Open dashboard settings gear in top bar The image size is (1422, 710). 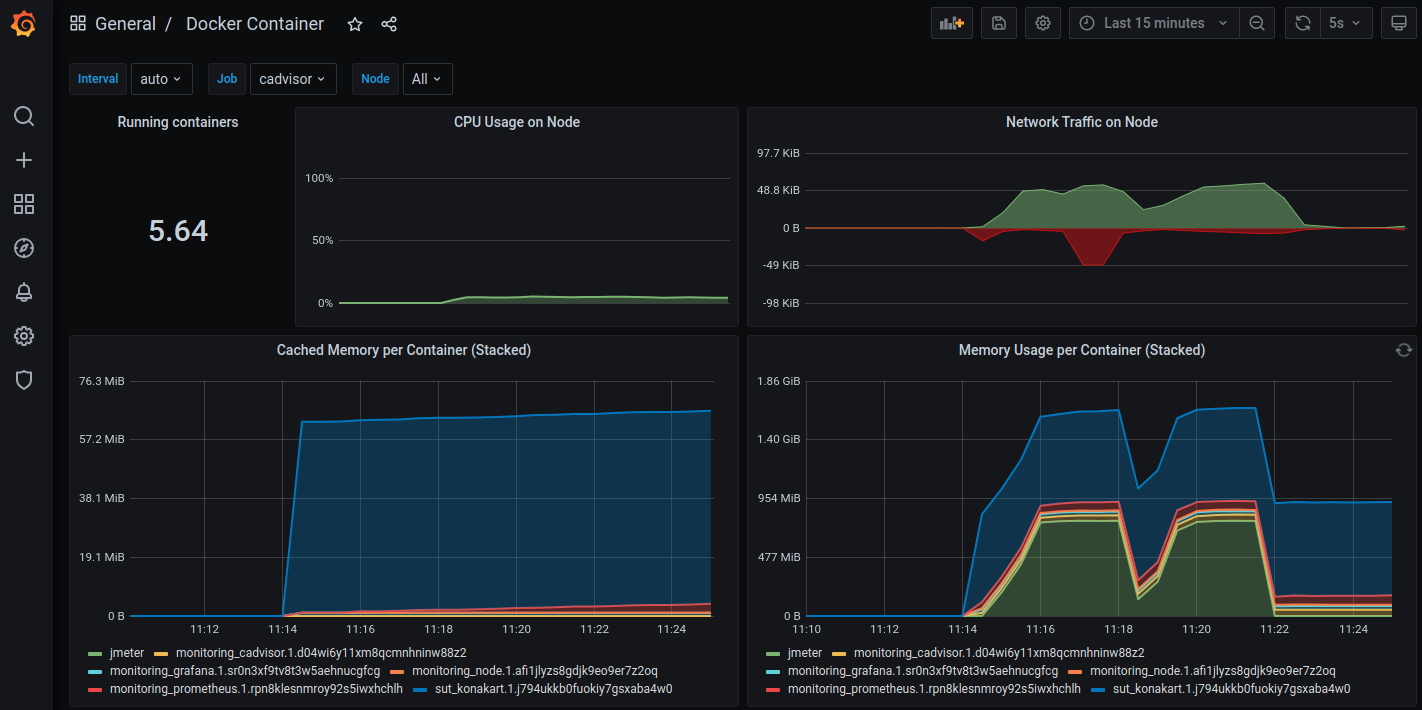point(1043,23)
